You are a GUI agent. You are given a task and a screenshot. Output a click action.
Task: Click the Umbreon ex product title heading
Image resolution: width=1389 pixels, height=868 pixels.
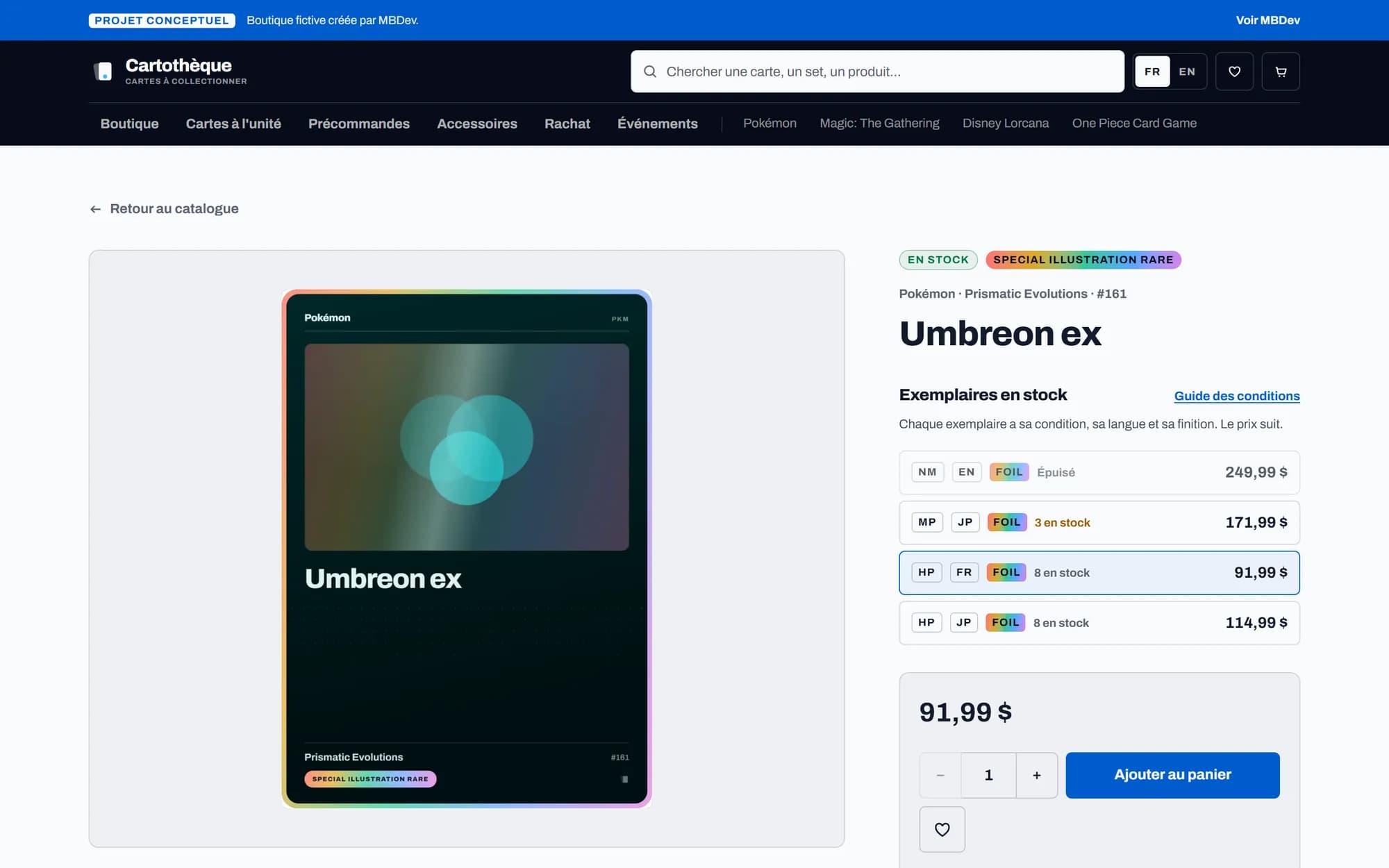click(x=1000, y=334)
